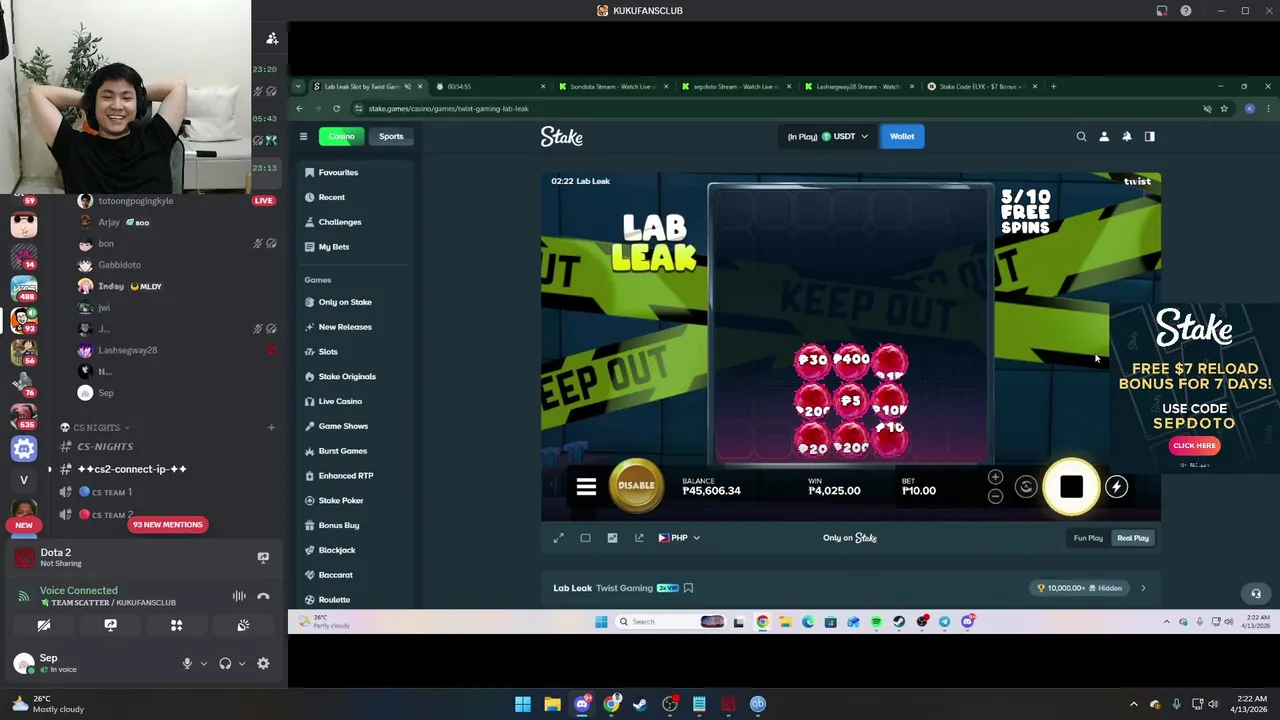Switch to theatre mode icon
This screenshot has width=1280, height=720.
pyautogui.click(x=585, y=538)
